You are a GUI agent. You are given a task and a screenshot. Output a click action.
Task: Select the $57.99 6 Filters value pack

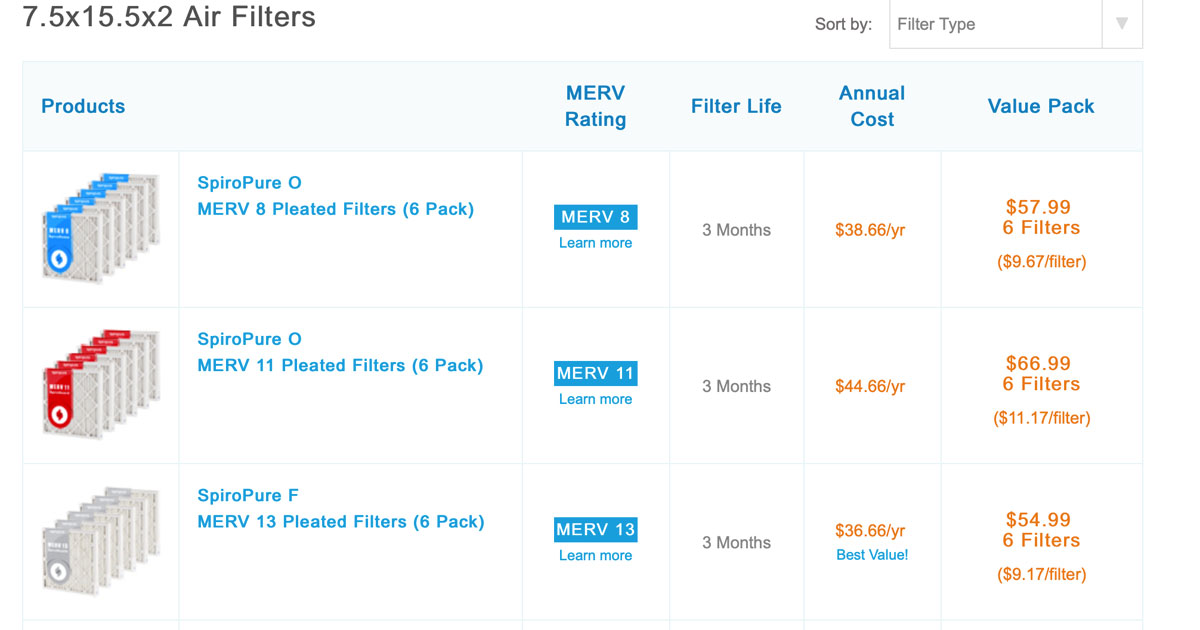[1041, 217]
